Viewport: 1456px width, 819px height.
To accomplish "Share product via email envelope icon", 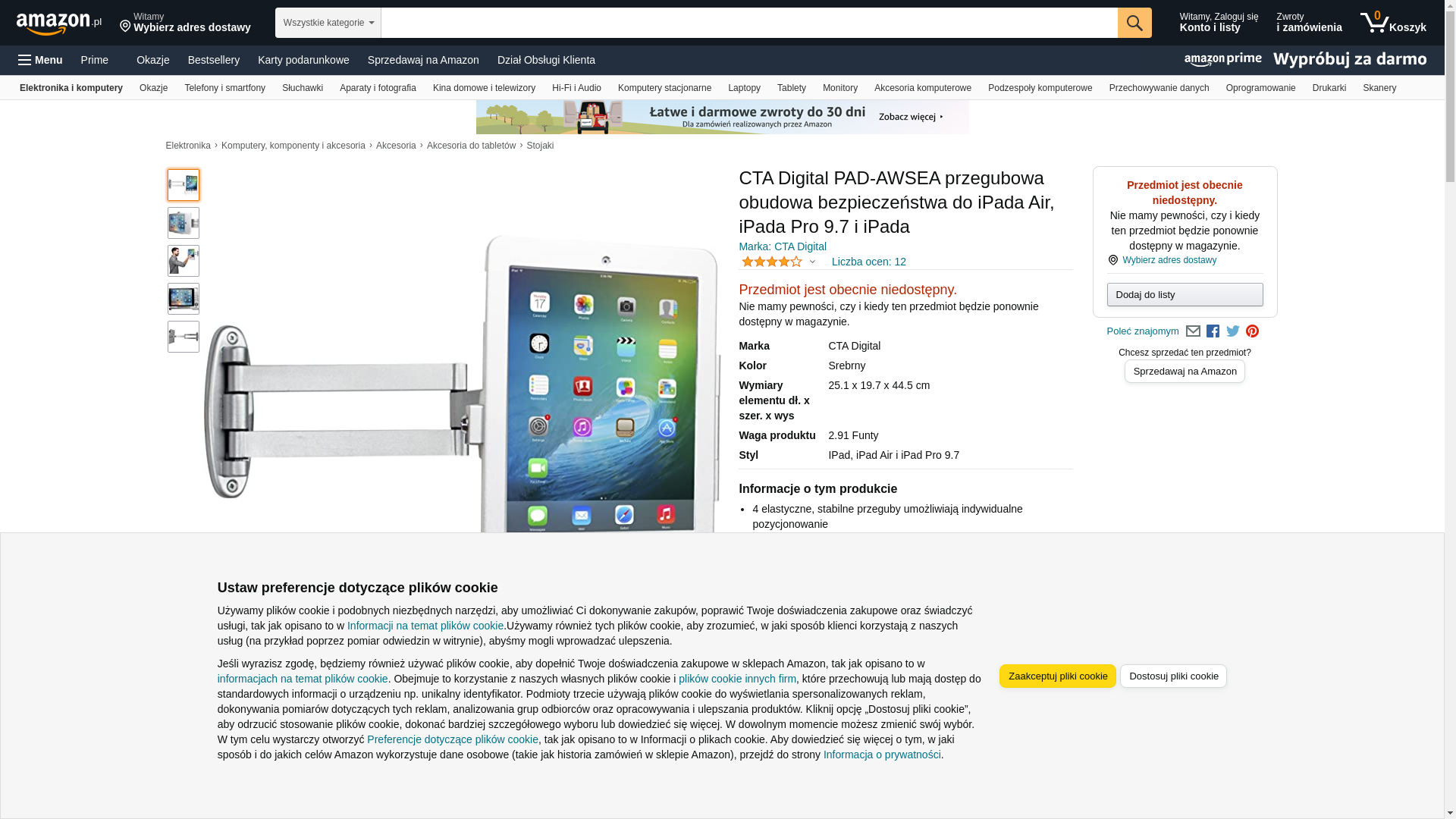I will [x=1193, y=331].
